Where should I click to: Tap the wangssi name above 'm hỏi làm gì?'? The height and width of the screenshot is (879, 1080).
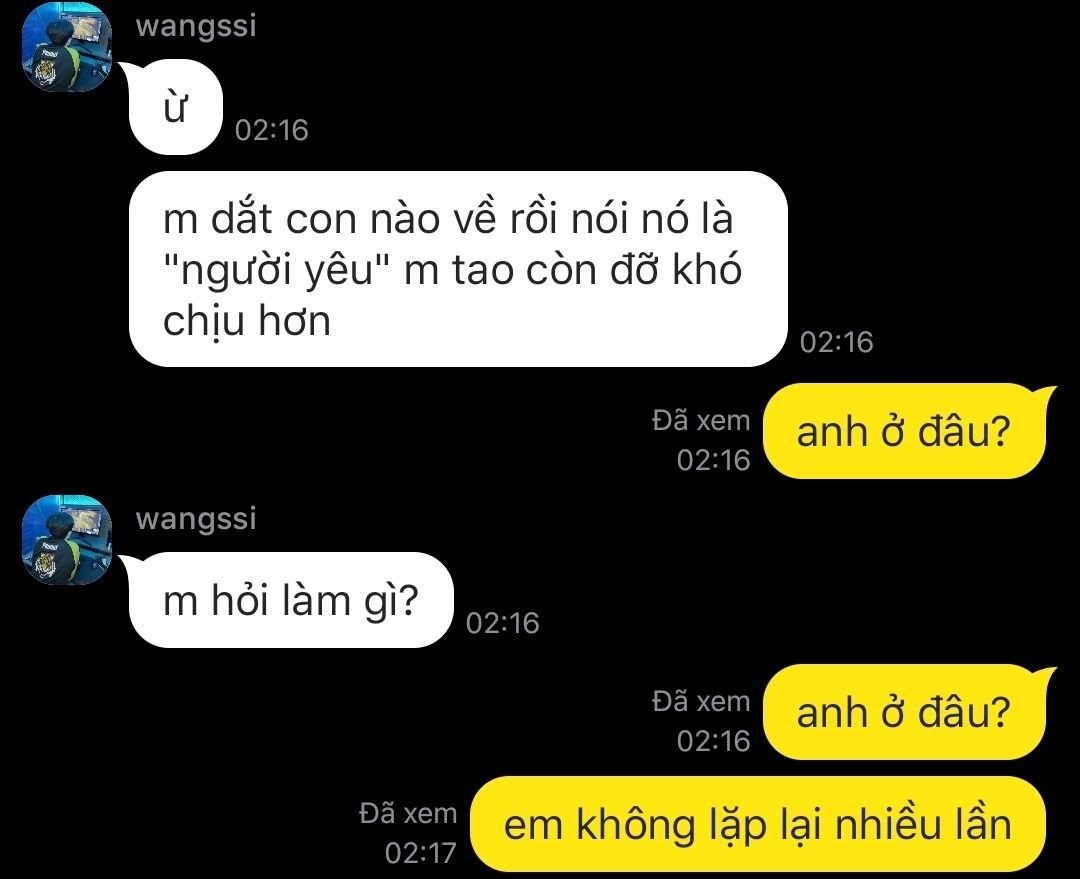[196, 519]
